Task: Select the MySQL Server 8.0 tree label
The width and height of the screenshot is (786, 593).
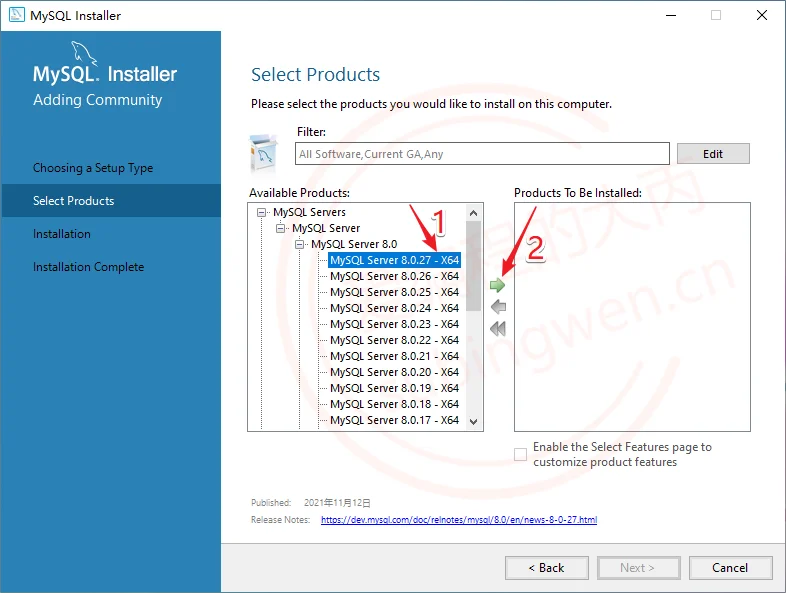Action: tap(354, 245)
